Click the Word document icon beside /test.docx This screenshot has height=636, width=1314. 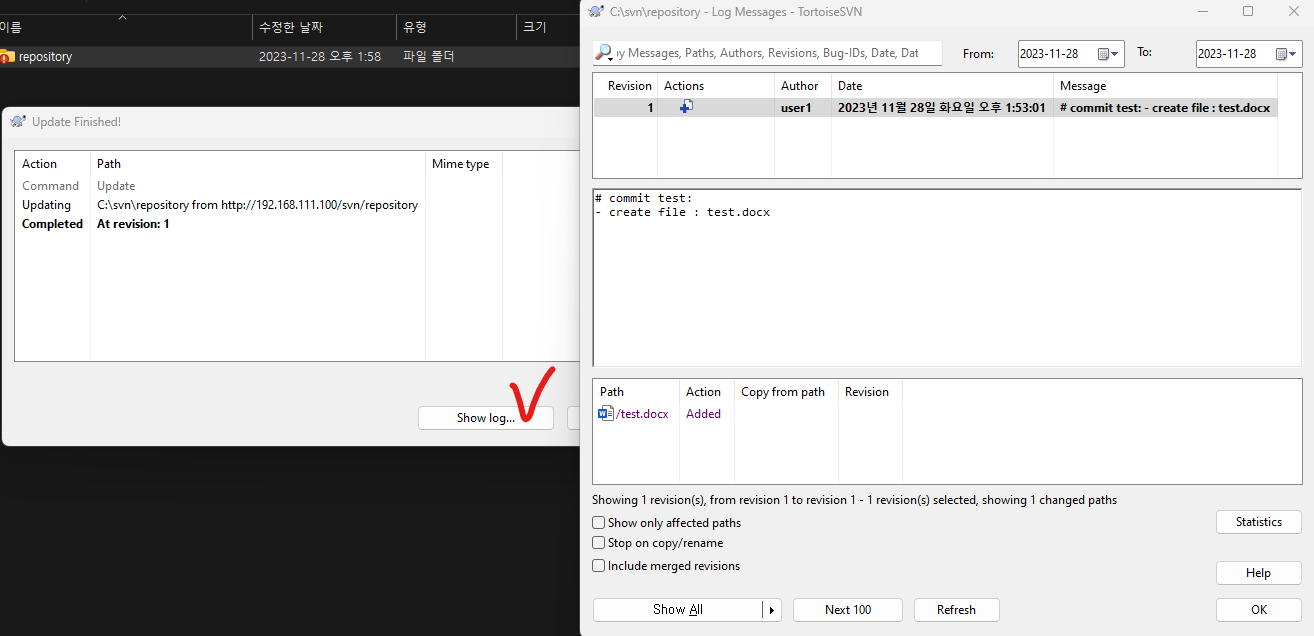606,413
